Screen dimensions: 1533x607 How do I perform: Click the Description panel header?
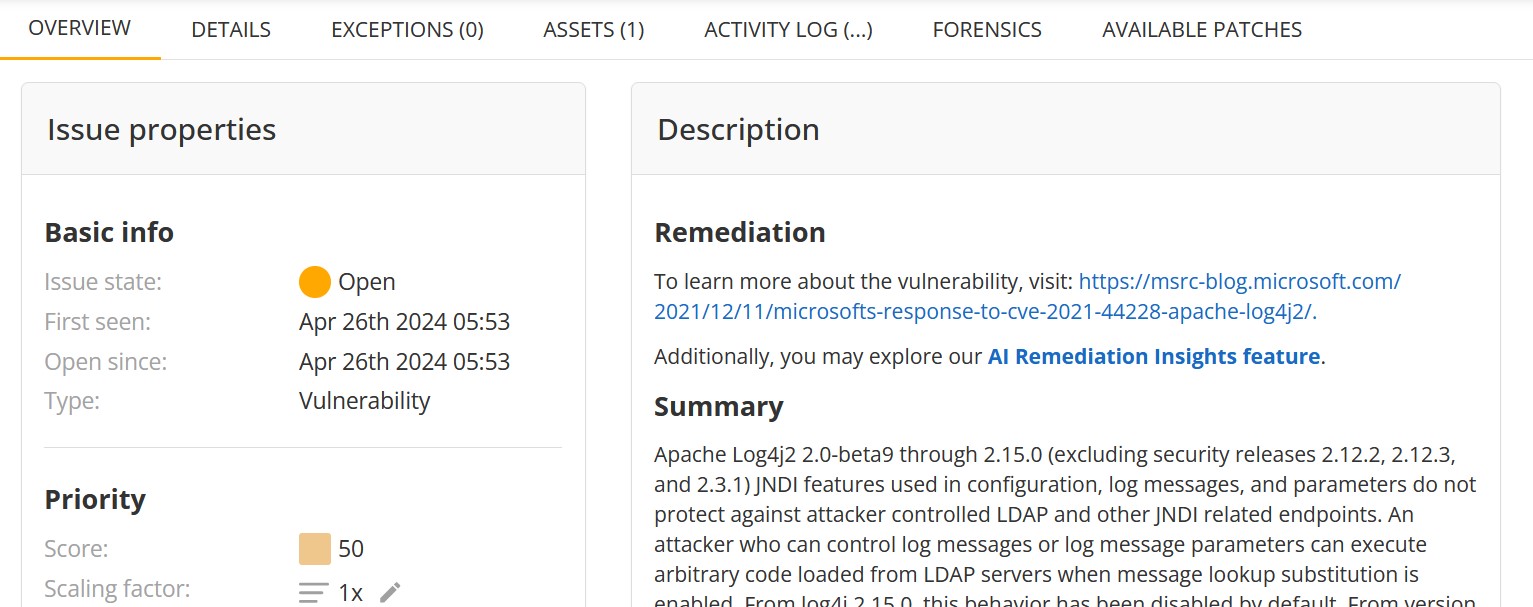738,130
